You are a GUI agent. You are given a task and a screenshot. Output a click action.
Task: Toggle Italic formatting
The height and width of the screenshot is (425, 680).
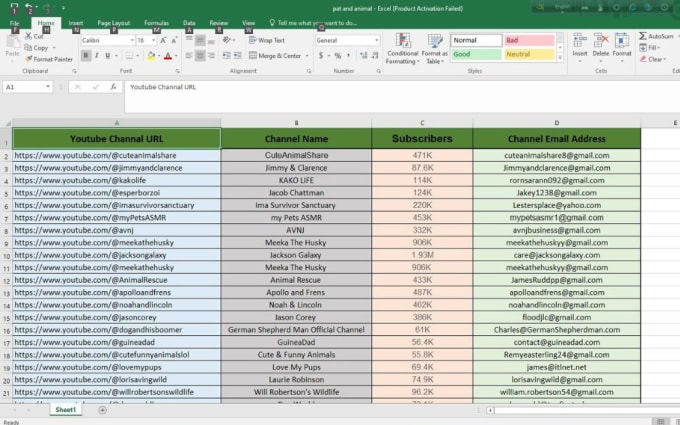pos(97,56)
